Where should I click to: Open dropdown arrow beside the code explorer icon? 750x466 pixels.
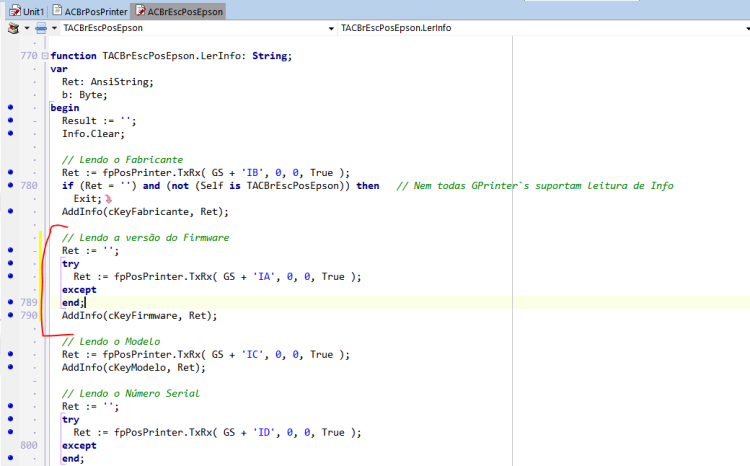pos(27,28)
